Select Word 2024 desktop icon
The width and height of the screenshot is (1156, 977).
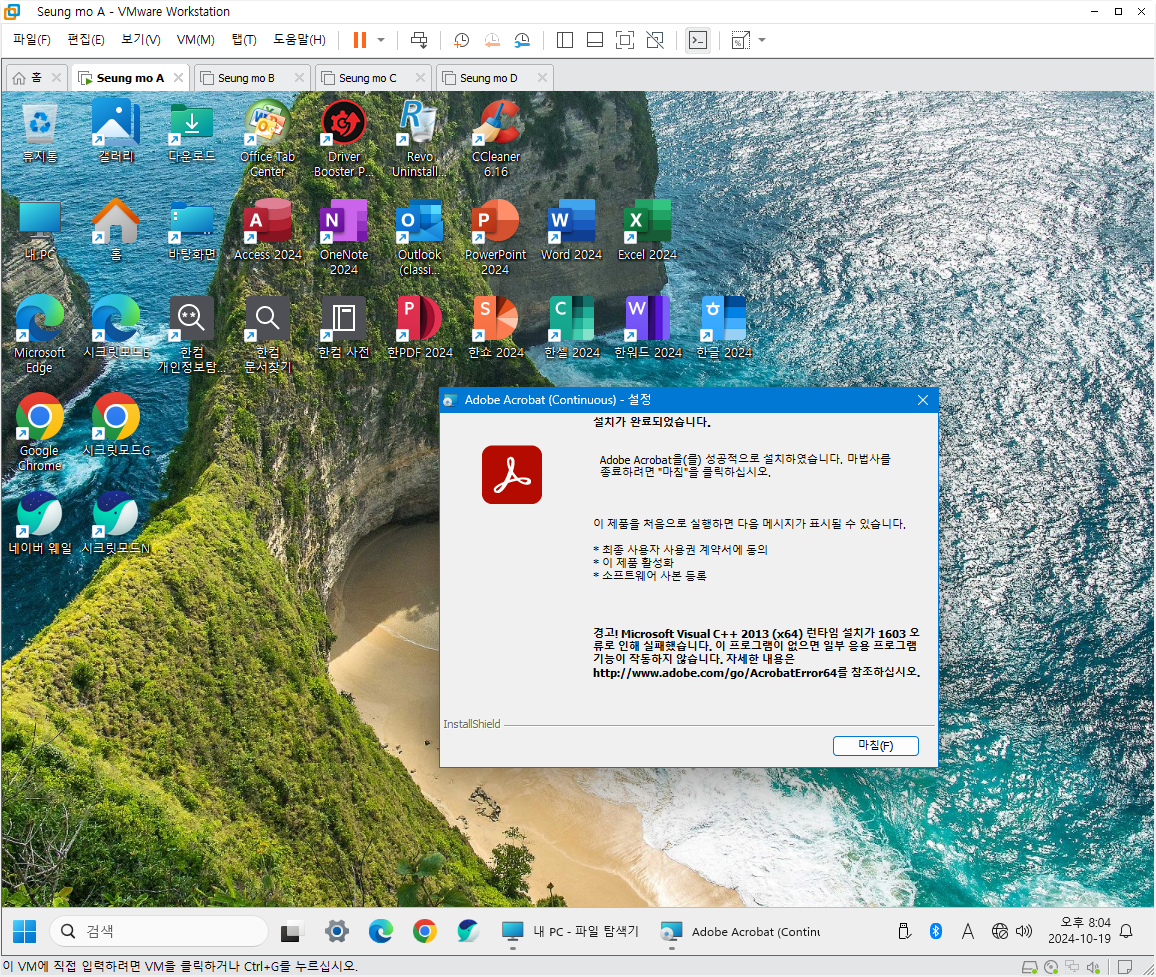coord(571,230)
